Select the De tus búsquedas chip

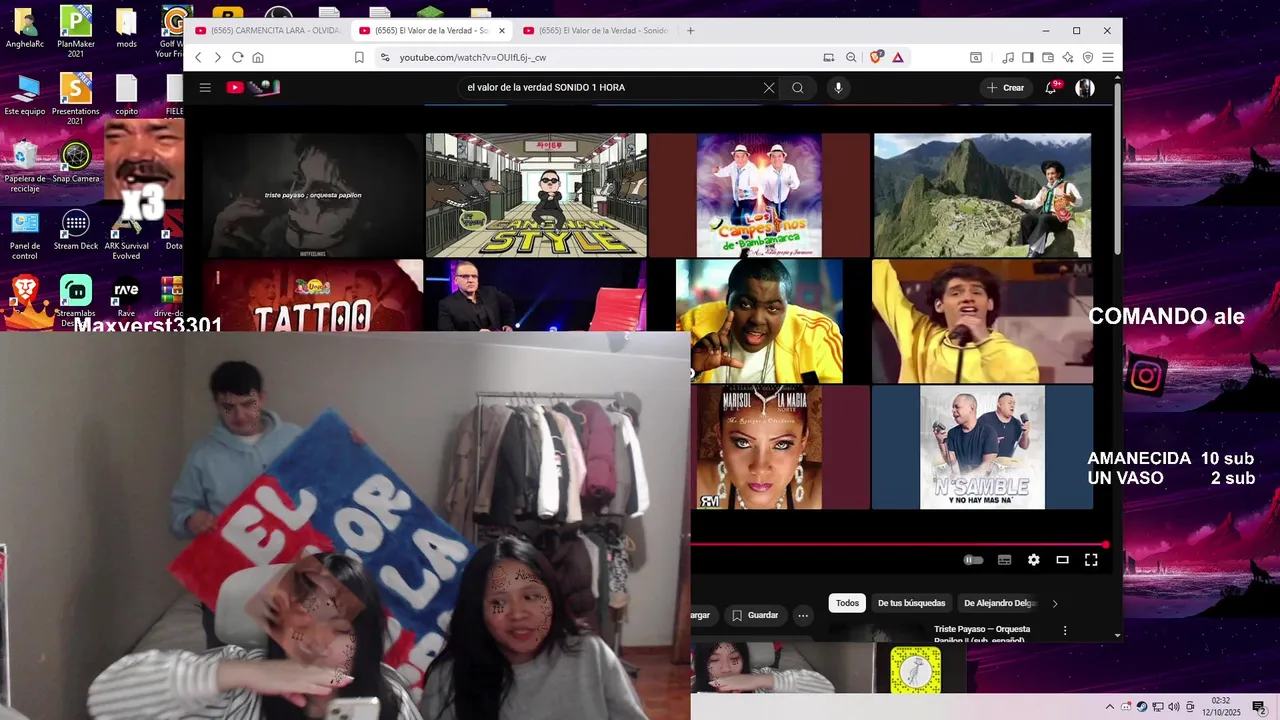[911, 603]
